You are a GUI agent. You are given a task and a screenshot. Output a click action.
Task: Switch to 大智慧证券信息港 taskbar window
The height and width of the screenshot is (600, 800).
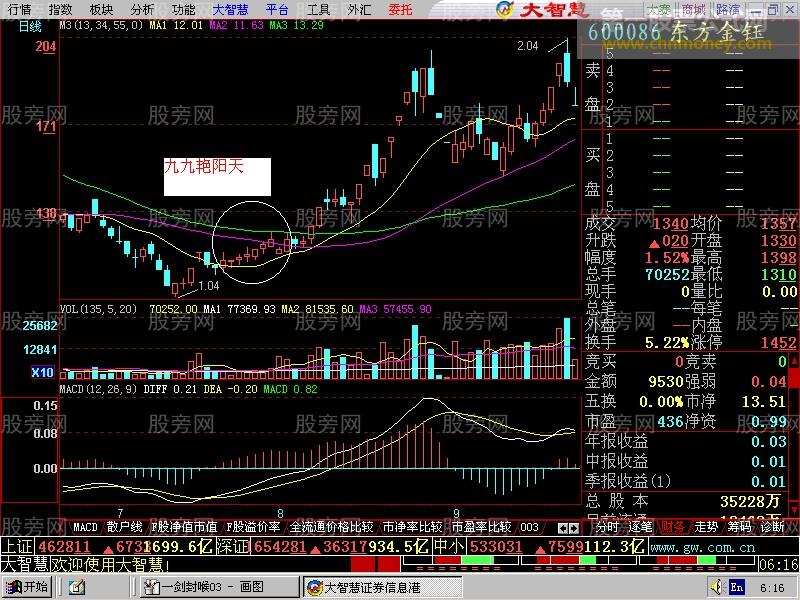pyautogui.click(x=383, y=587)
